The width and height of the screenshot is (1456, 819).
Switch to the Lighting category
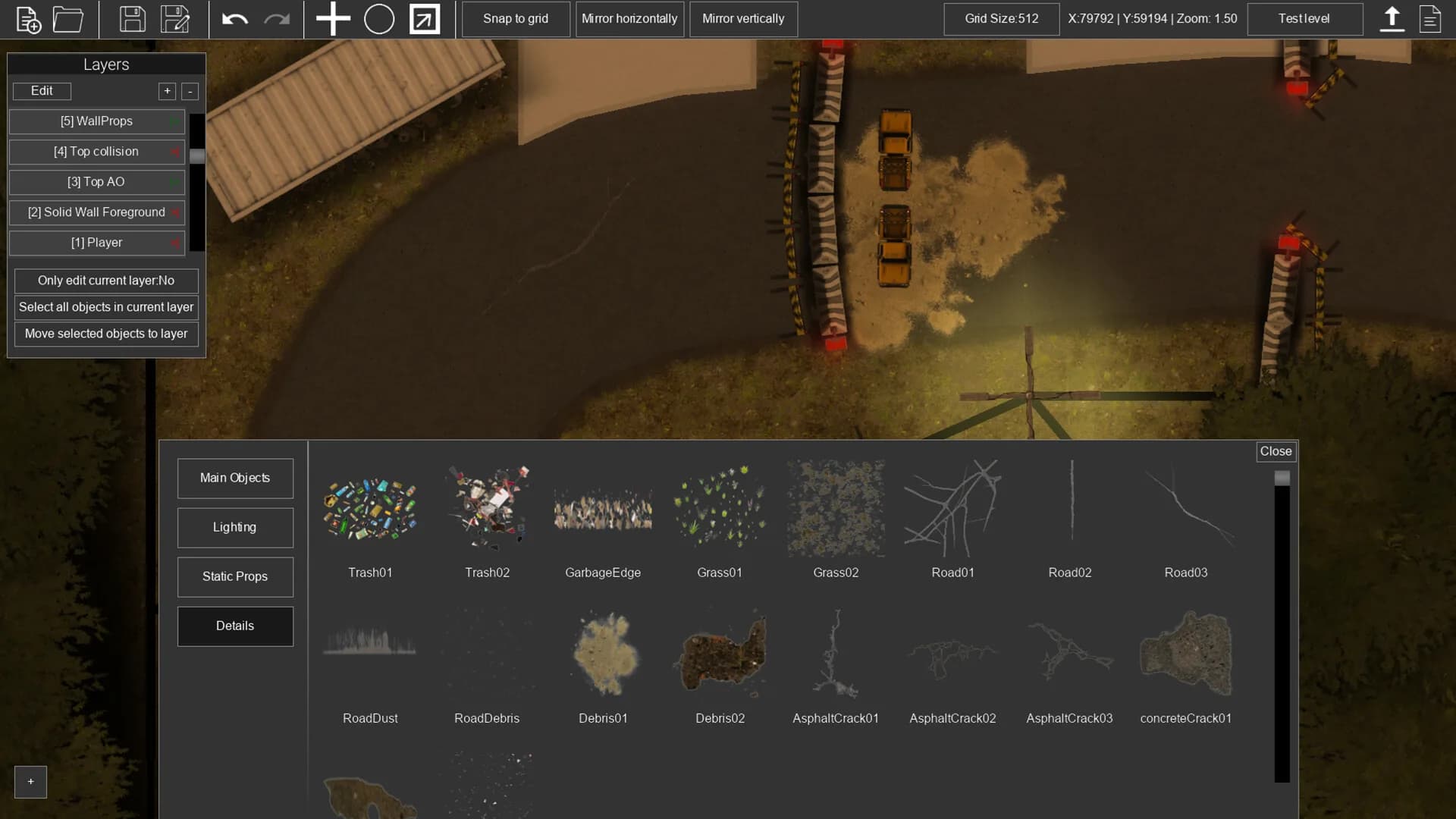(235, 527)
